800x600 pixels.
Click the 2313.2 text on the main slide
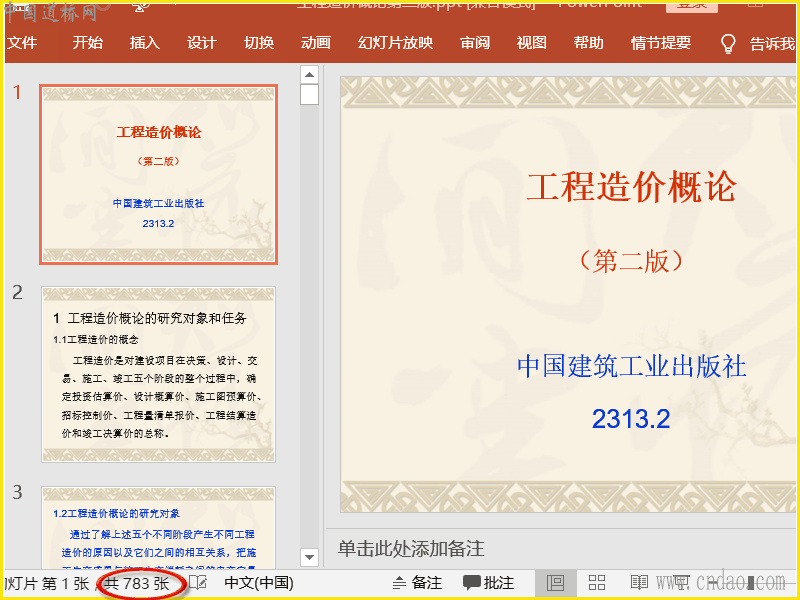click(631, 419)
